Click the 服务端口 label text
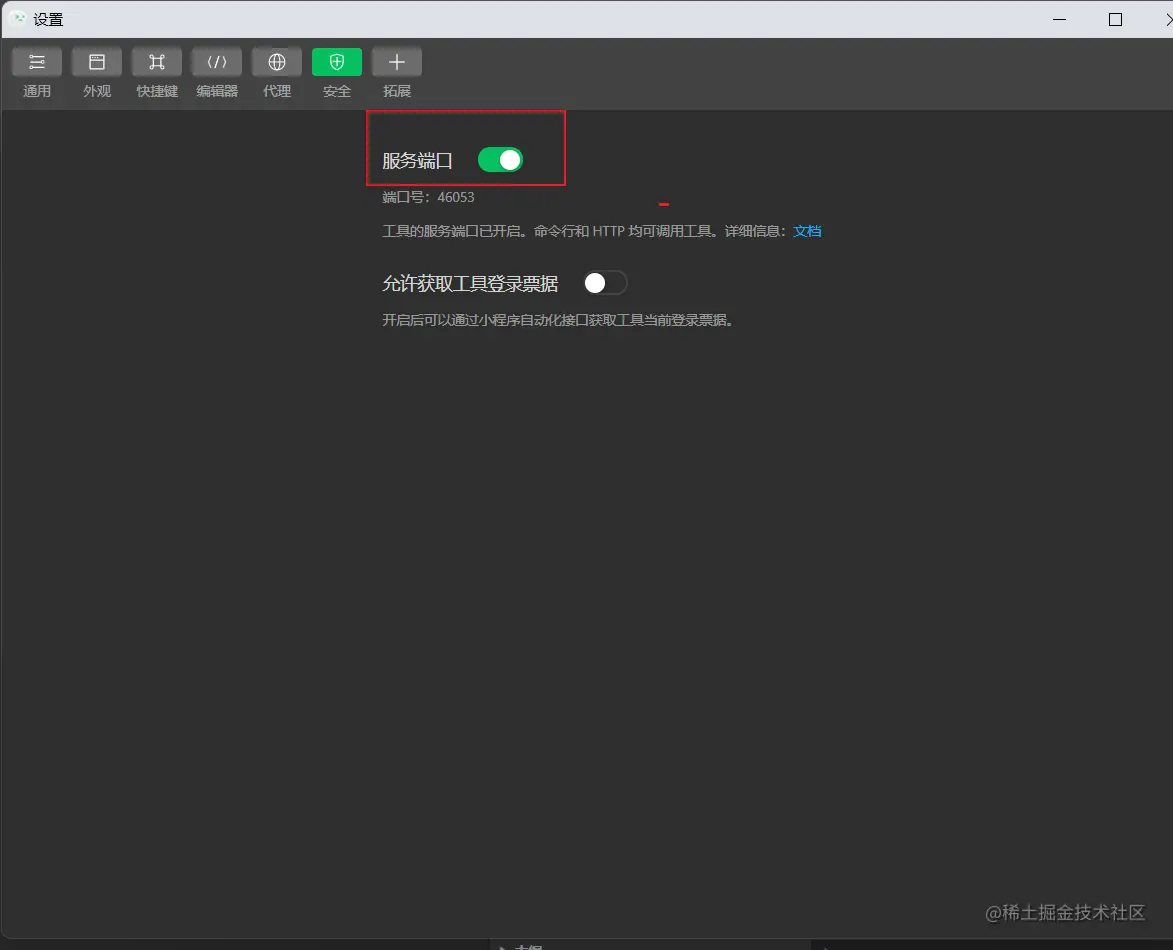1173x950 pixels. coord(417,161)
